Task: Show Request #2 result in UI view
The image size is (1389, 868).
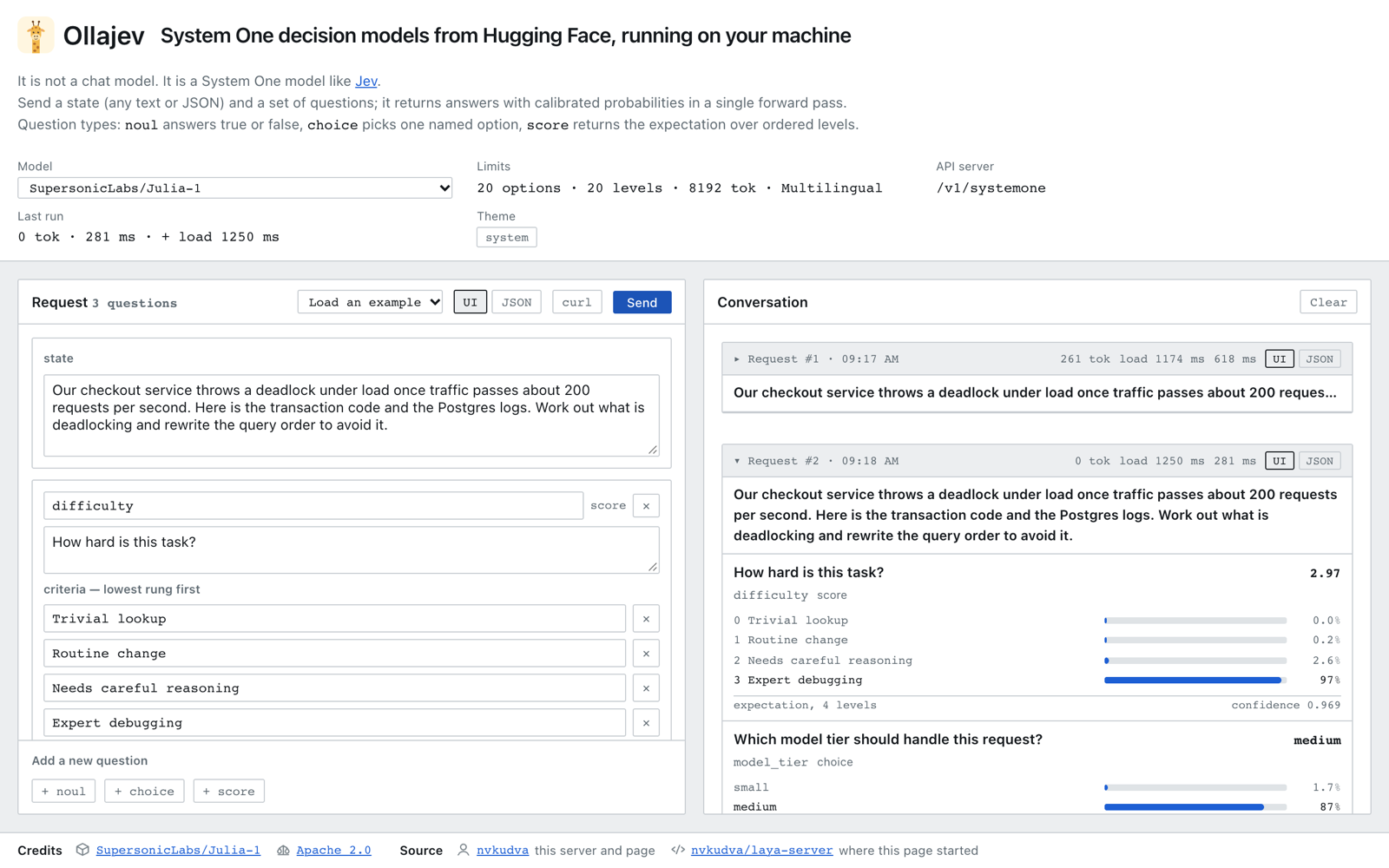Action: (1280, 461)
